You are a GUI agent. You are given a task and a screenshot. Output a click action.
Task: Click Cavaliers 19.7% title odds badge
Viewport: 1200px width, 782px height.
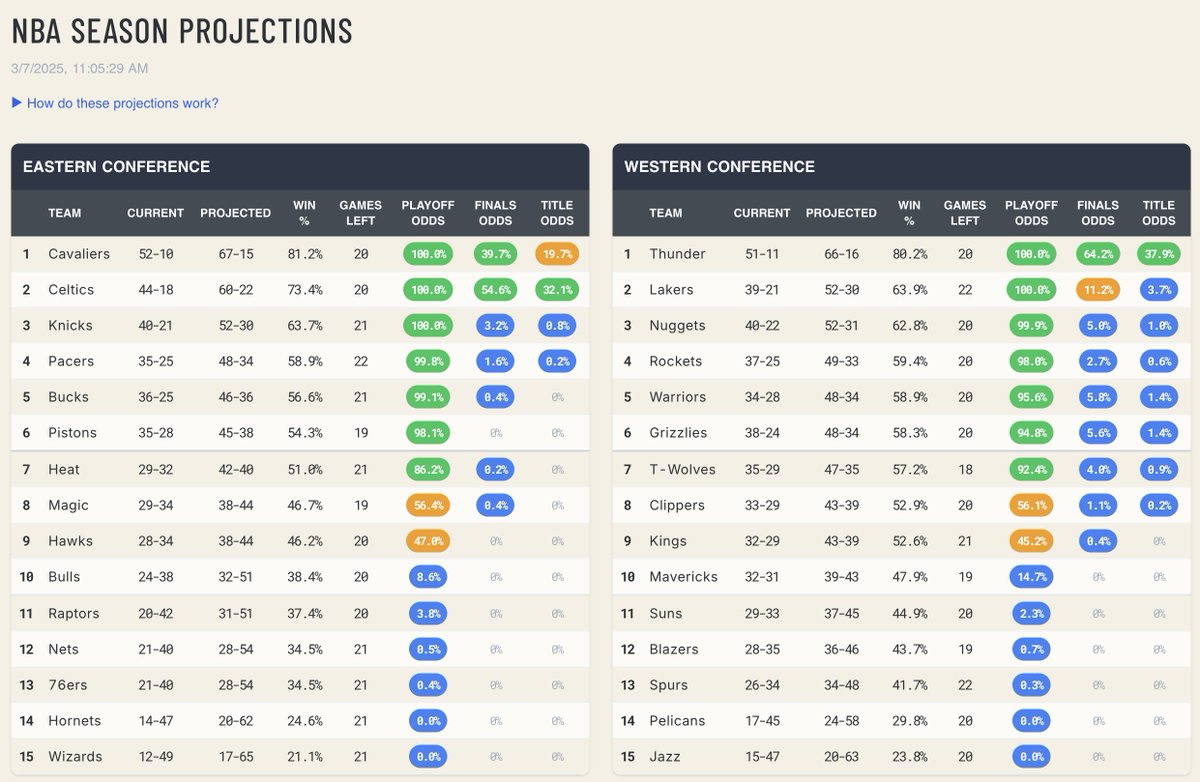point(557,254)
